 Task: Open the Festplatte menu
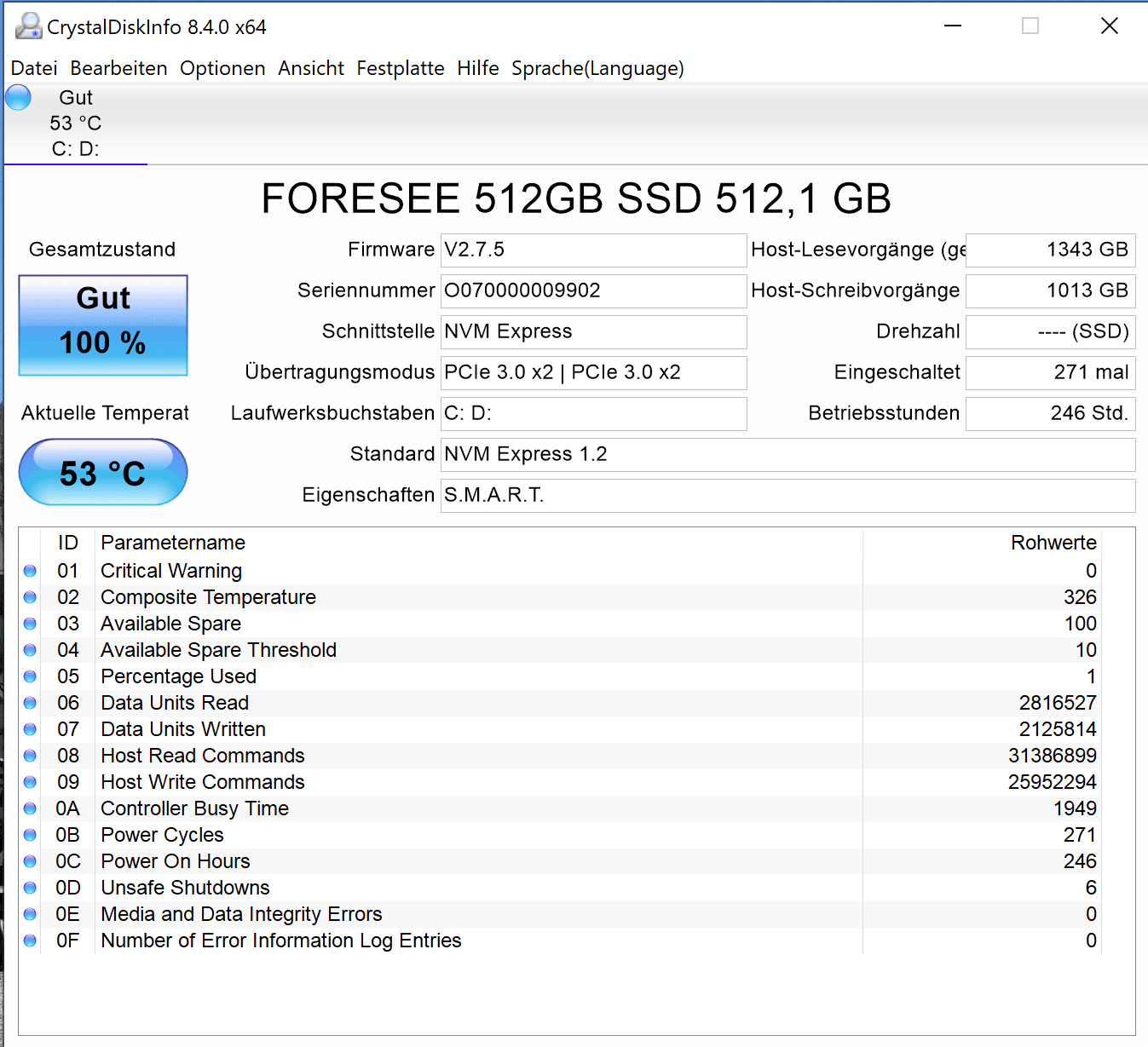401,68
